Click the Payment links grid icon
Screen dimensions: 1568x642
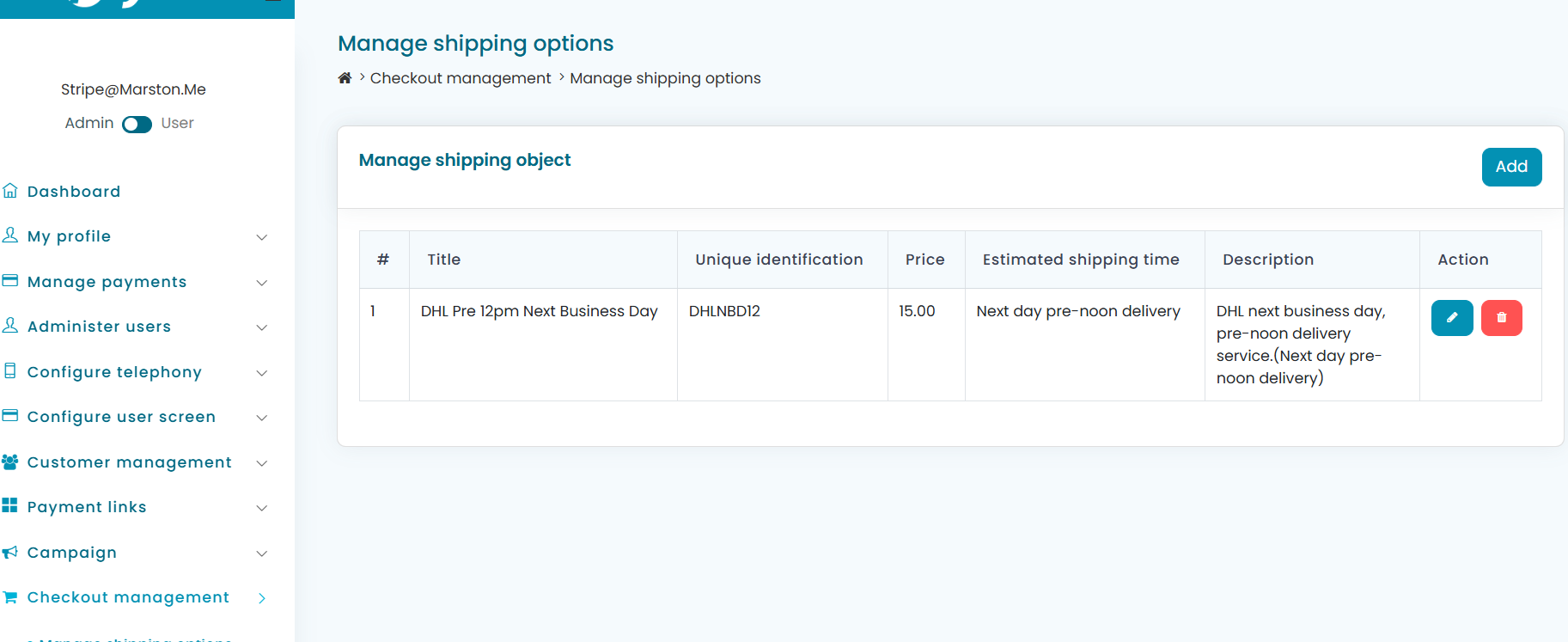point(10,506)
